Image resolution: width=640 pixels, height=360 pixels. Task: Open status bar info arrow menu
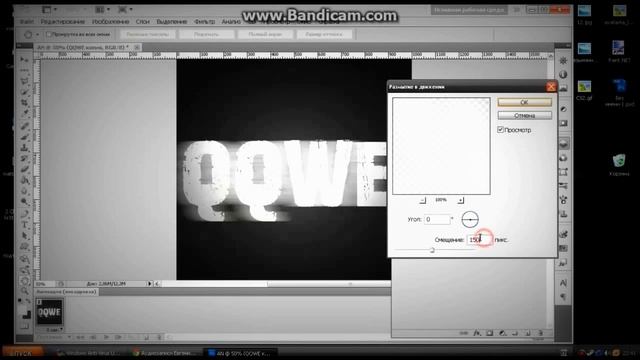pyautogui.click(x=149, y=283)
